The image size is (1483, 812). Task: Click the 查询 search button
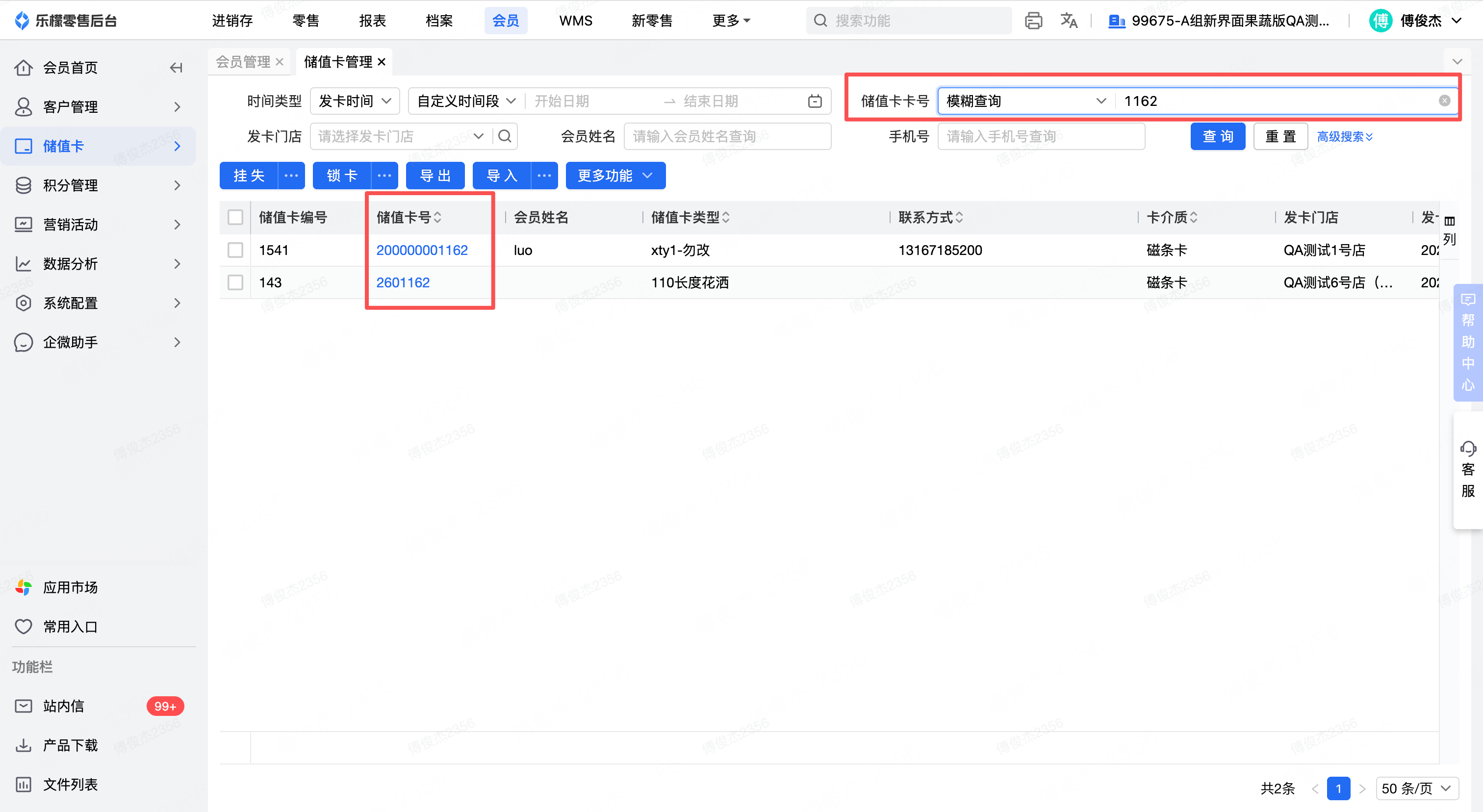pyautogui.click(x=1217, y=136)
